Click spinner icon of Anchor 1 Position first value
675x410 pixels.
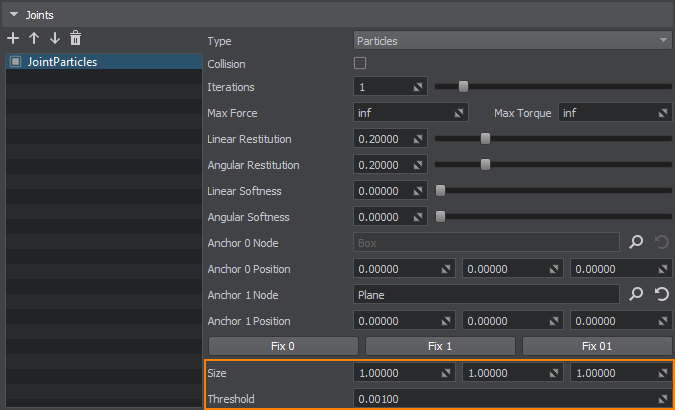click(x=446, y=321)
